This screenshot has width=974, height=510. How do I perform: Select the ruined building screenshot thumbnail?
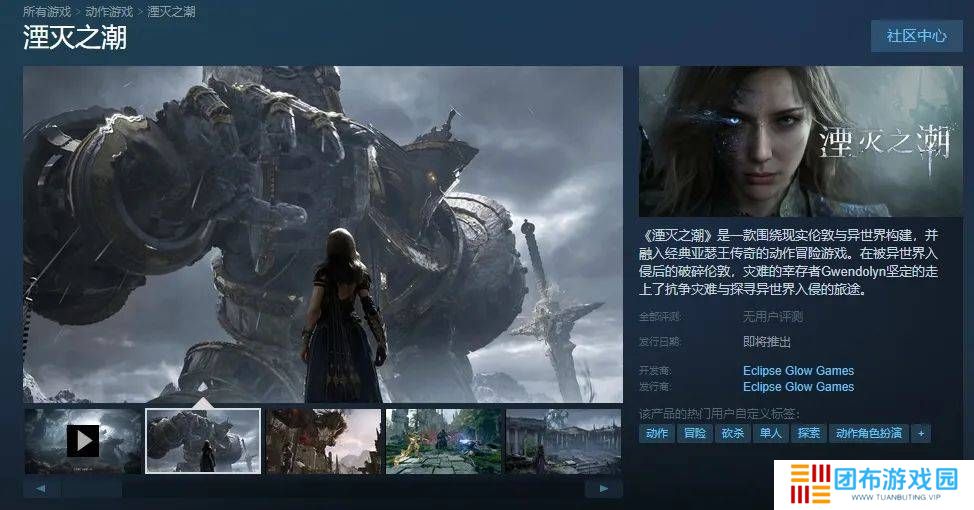pos(563,441)
